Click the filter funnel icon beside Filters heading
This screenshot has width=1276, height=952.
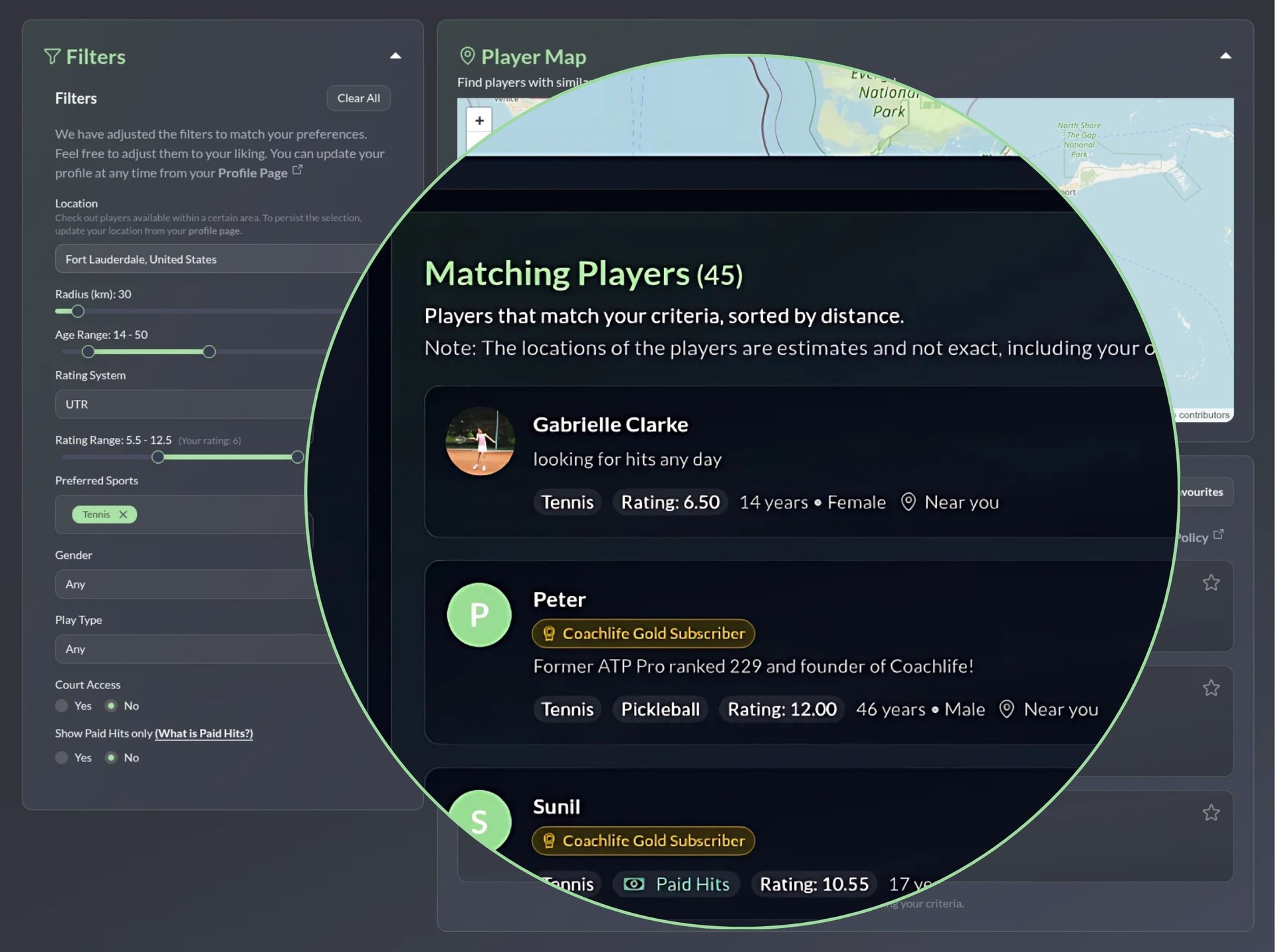tap(53, 56)
